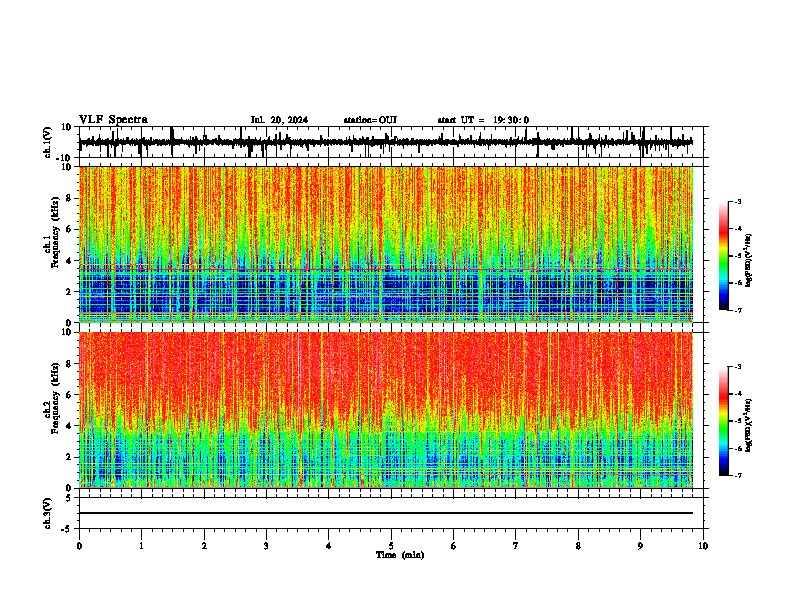792x612 pixels.
Task: Click time axis tick label "4"
Action: 329,546
